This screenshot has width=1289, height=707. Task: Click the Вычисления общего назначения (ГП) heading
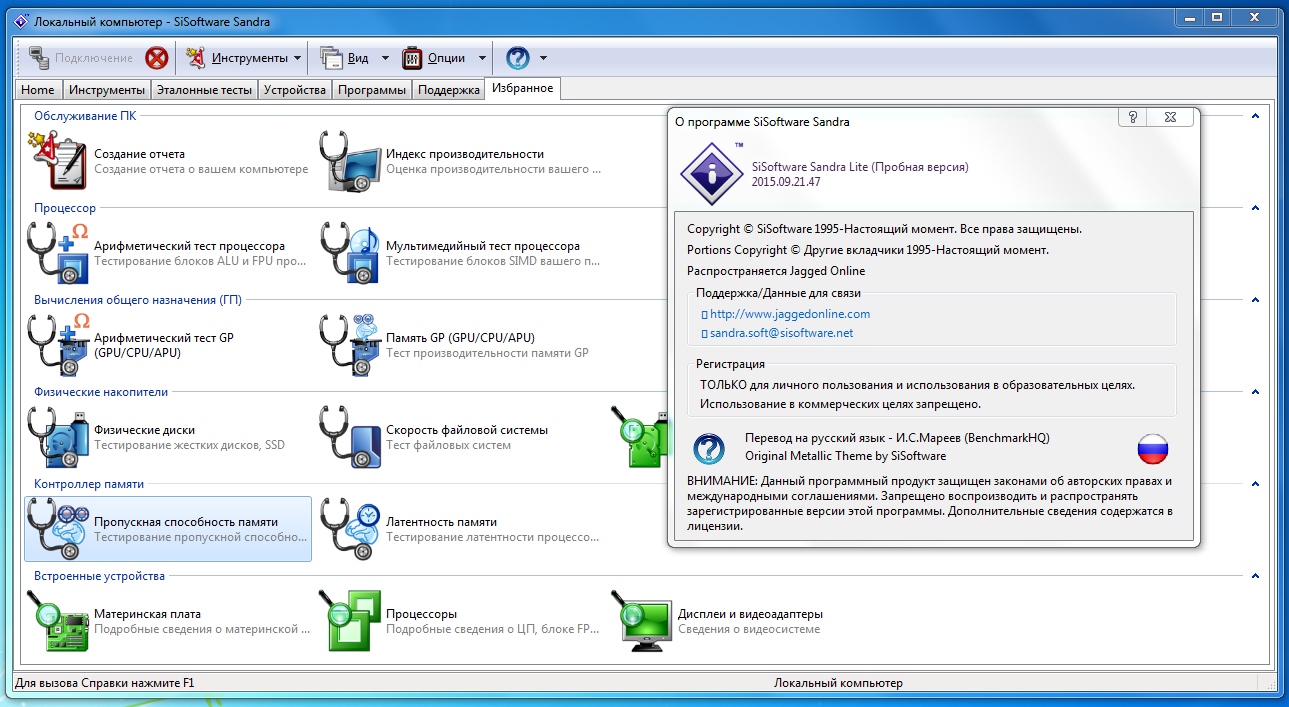pos(138,300)
